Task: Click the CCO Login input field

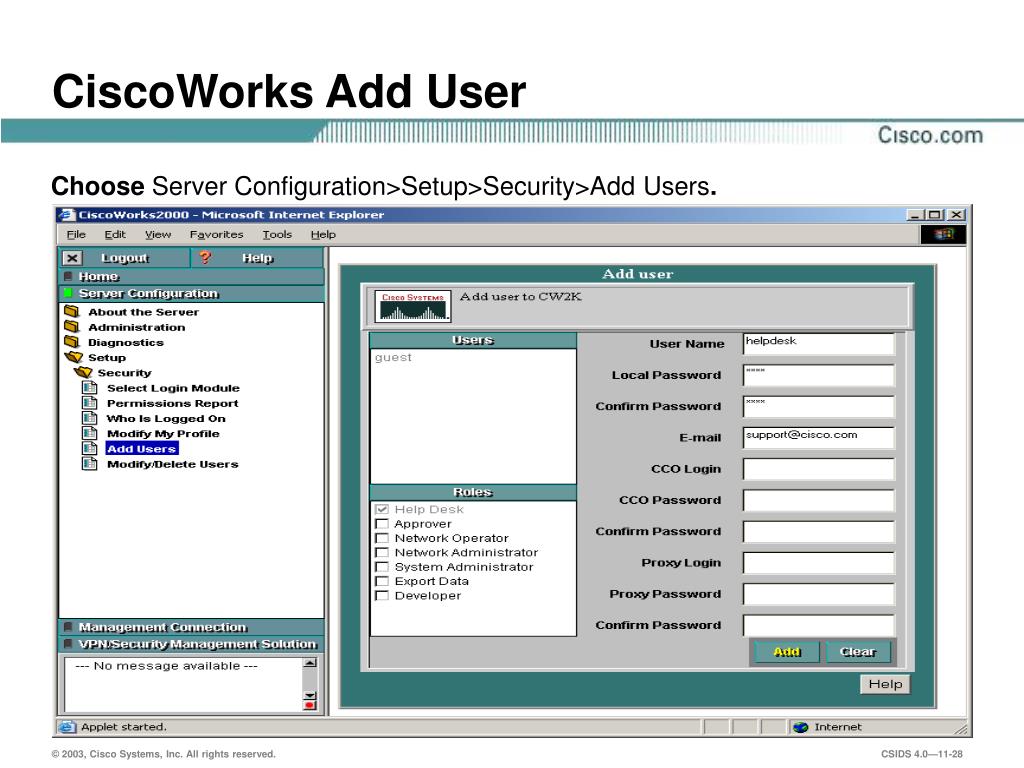Action: click(x=818, y=469)
